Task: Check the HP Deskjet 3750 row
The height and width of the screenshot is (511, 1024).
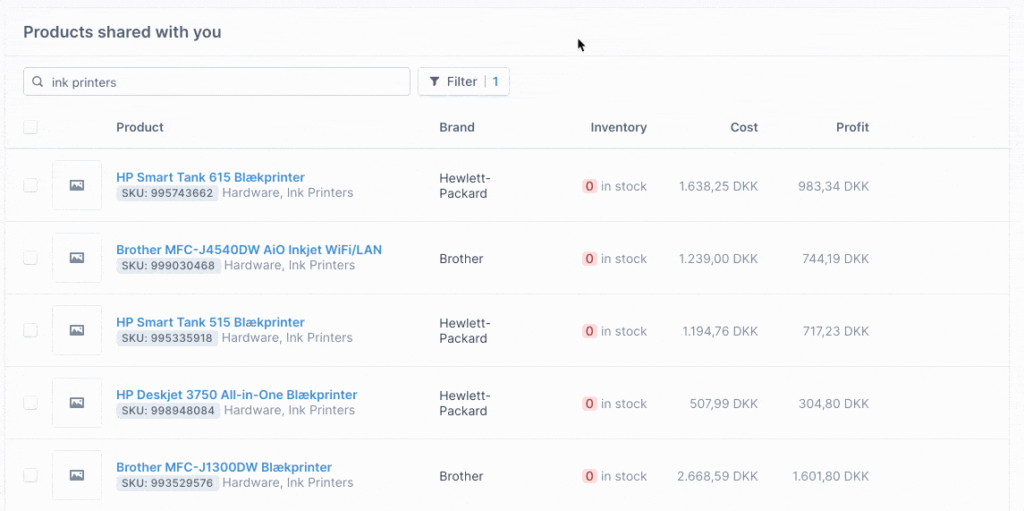Action: (31, 403)
